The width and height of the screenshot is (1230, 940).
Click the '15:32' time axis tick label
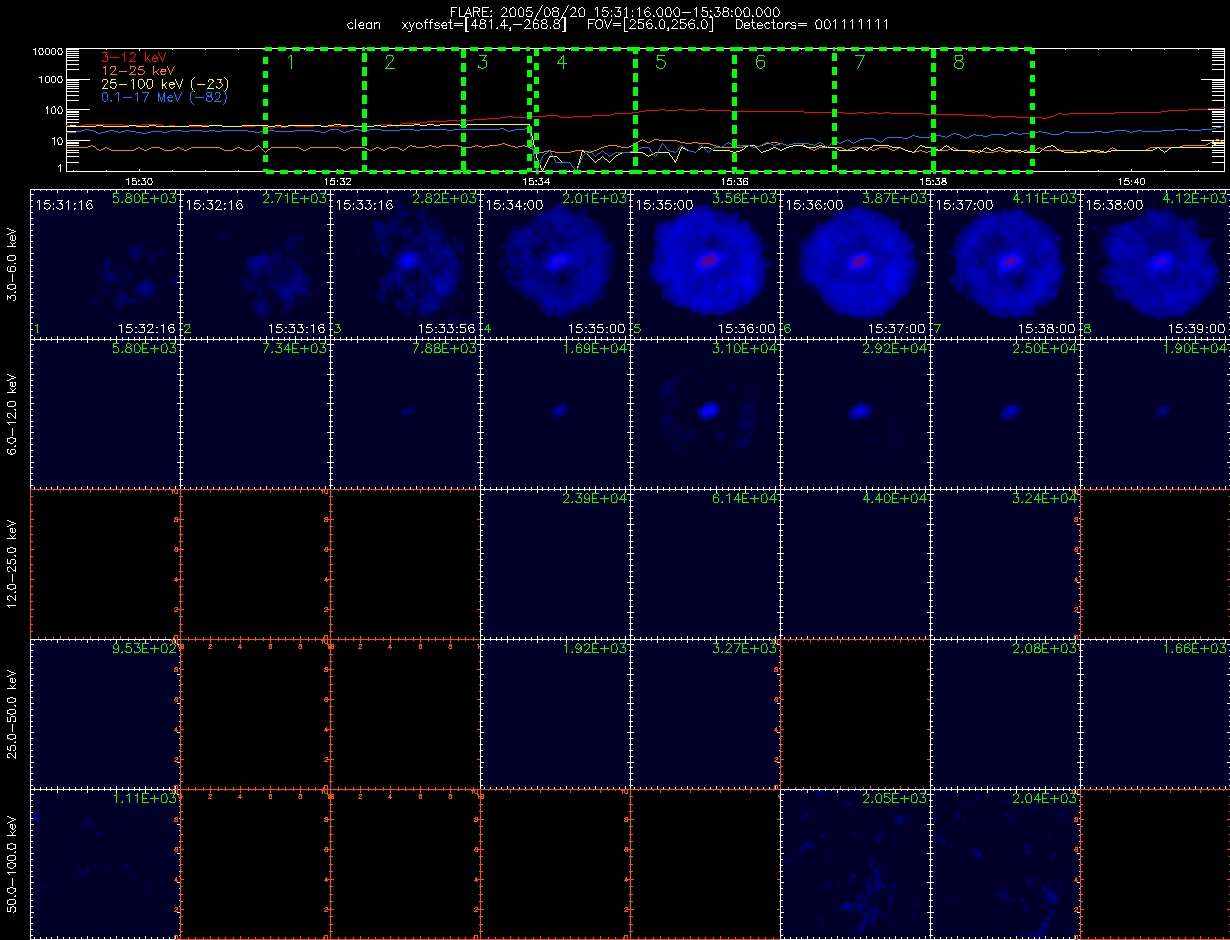point(337,181)
